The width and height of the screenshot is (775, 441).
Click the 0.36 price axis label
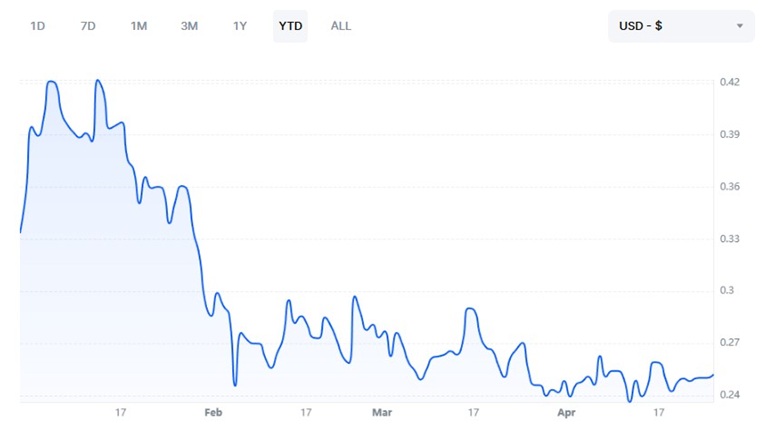pos(730,186)
